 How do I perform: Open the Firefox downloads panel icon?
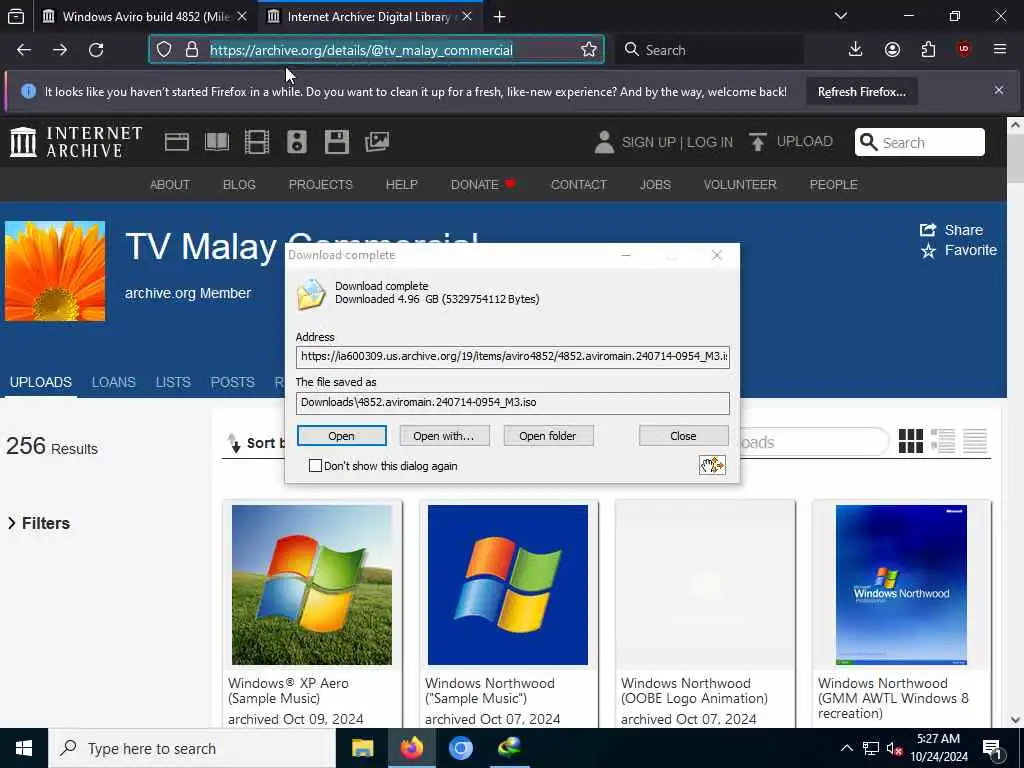point(856,50)
